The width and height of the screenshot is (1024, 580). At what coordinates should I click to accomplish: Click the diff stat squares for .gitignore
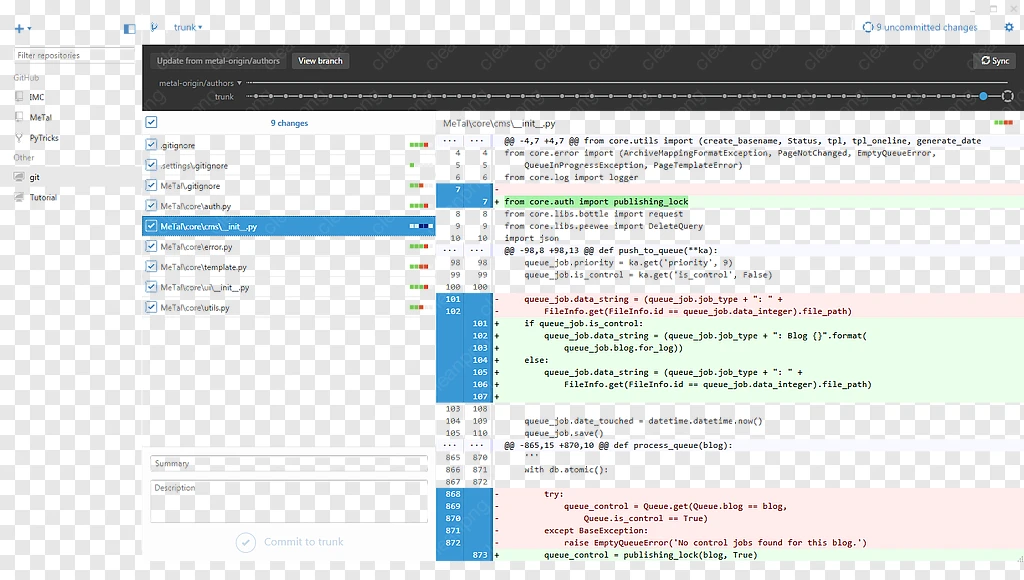419,145
